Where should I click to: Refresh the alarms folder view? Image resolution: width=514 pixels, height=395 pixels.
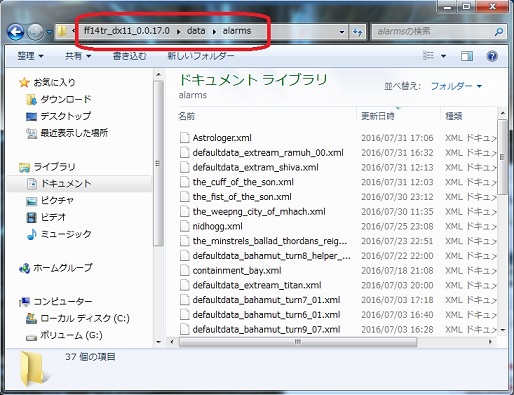[x=357, y=32]
